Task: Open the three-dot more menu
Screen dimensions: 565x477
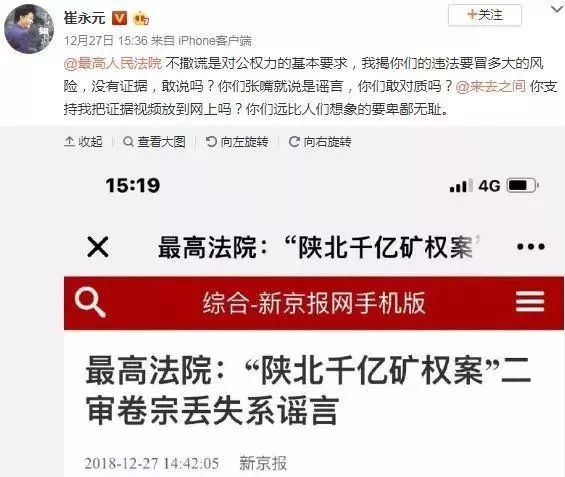Action: pos(531,247)
